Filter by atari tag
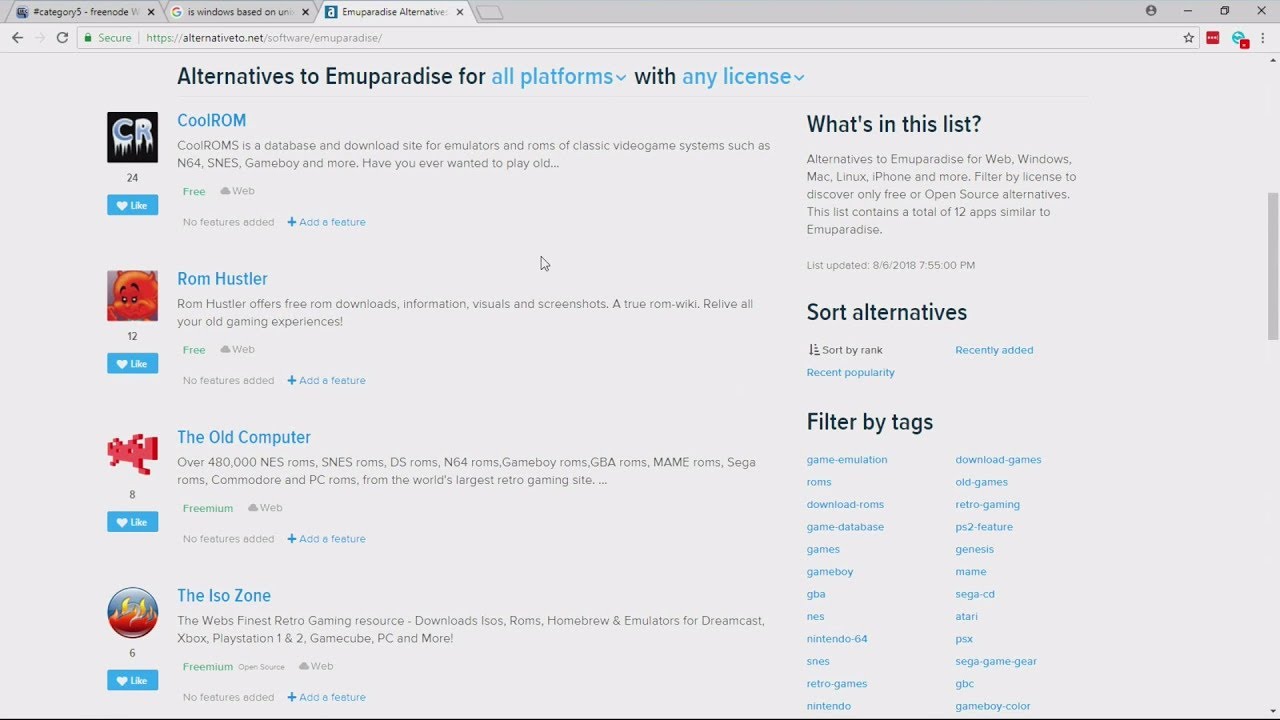The width and height of the screenshot is (1280, 720). 966,616
